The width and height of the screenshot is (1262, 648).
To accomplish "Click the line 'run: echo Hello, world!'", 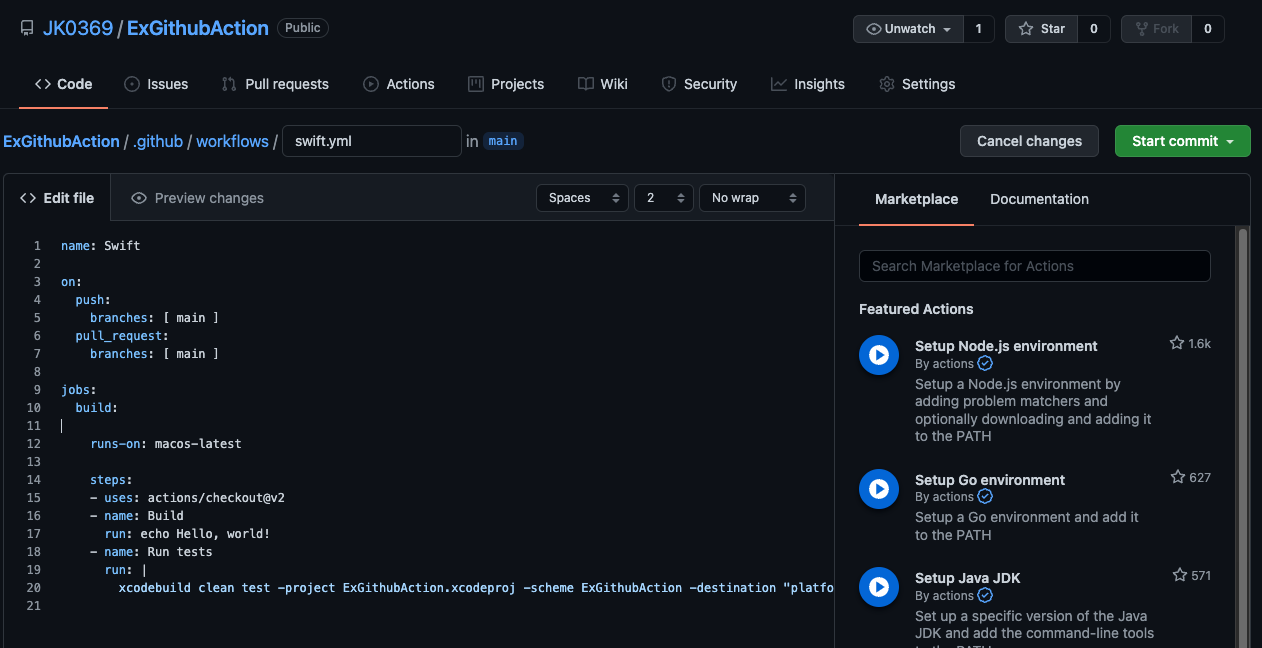I will pos(188,533).
